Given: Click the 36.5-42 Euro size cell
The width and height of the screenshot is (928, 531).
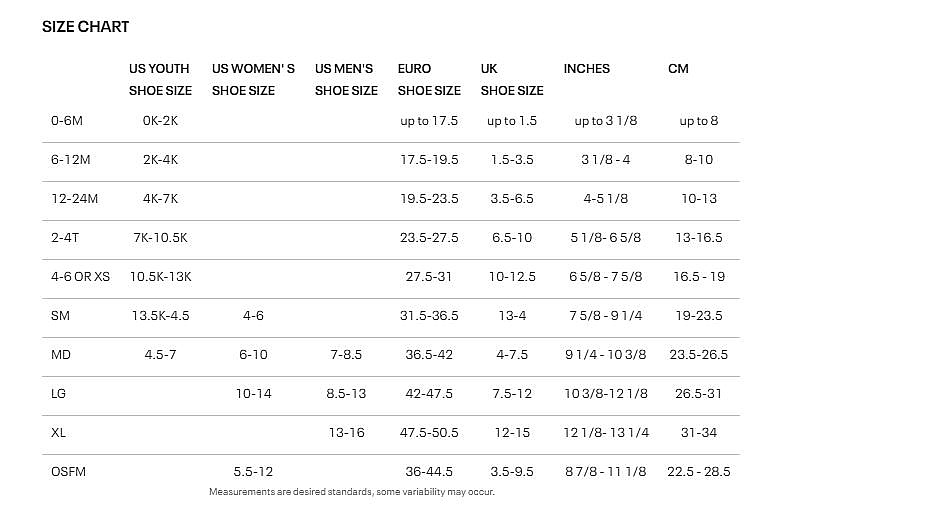Looking at the screenshot, I should click(x=429, y=355).
